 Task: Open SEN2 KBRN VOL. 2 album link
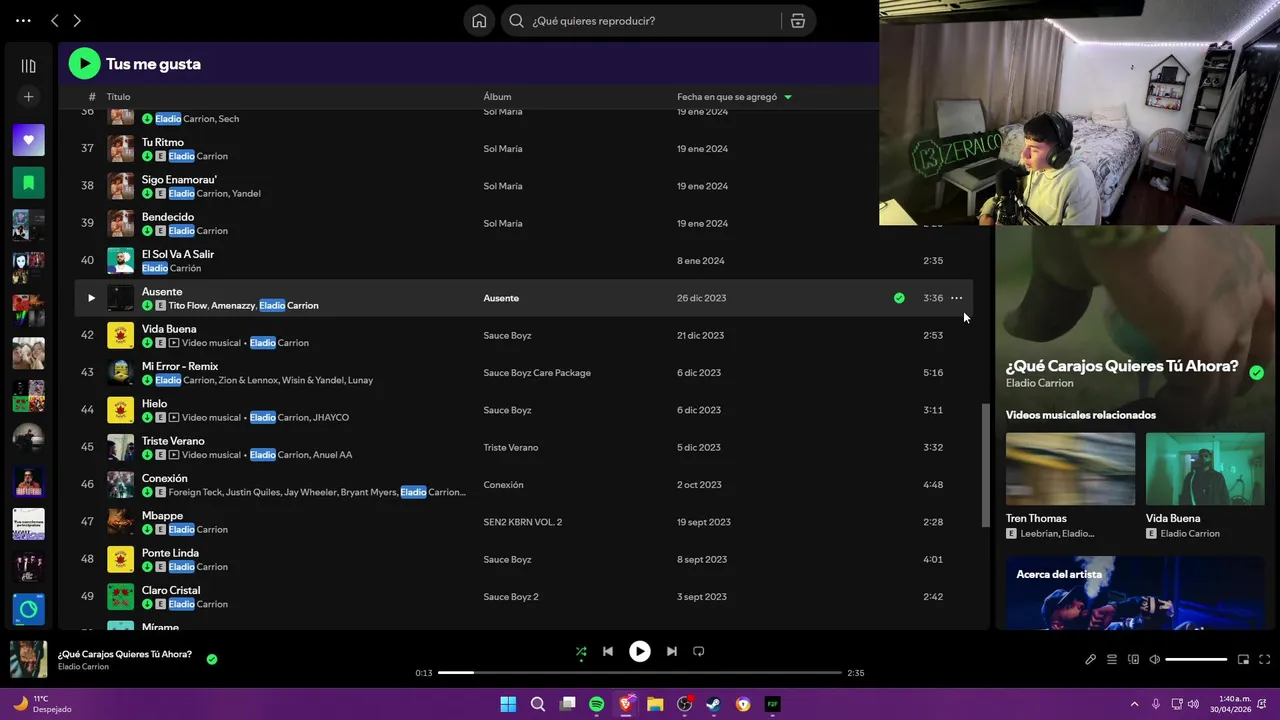523,522
